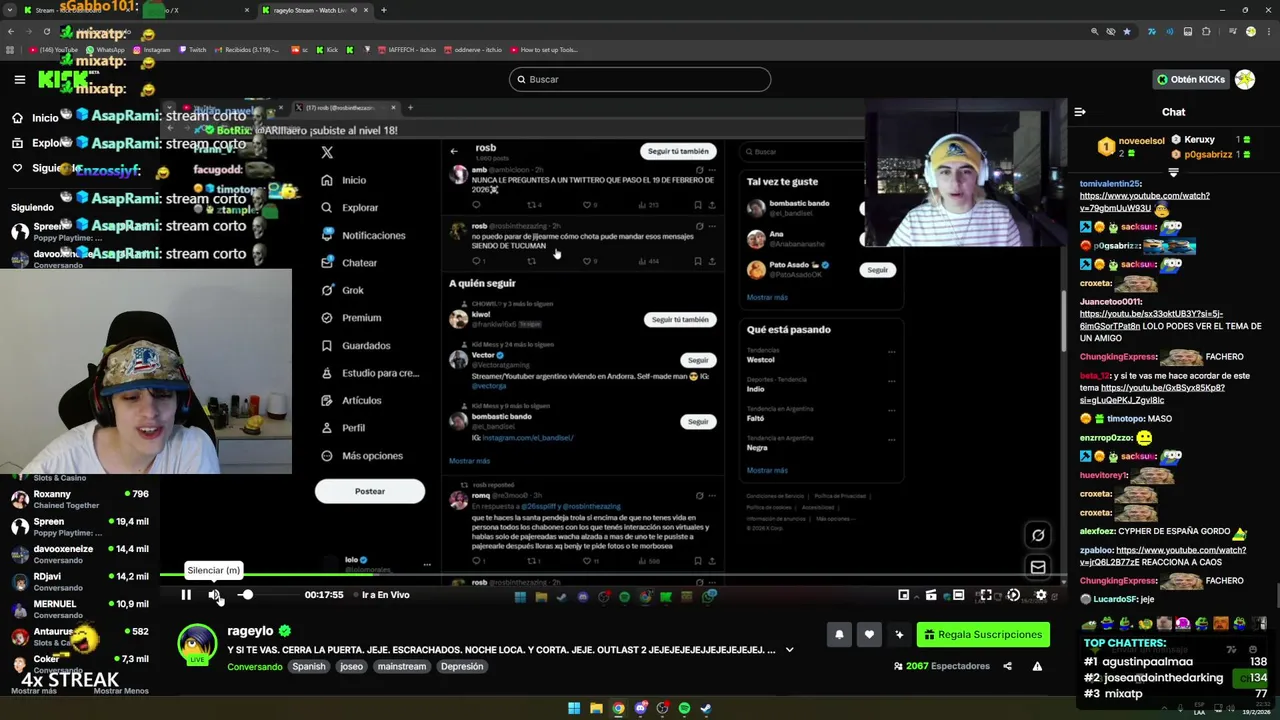This screenshot has width=1280, height=720.
Task: Go to Kick home via the logo
Action: 62,79
